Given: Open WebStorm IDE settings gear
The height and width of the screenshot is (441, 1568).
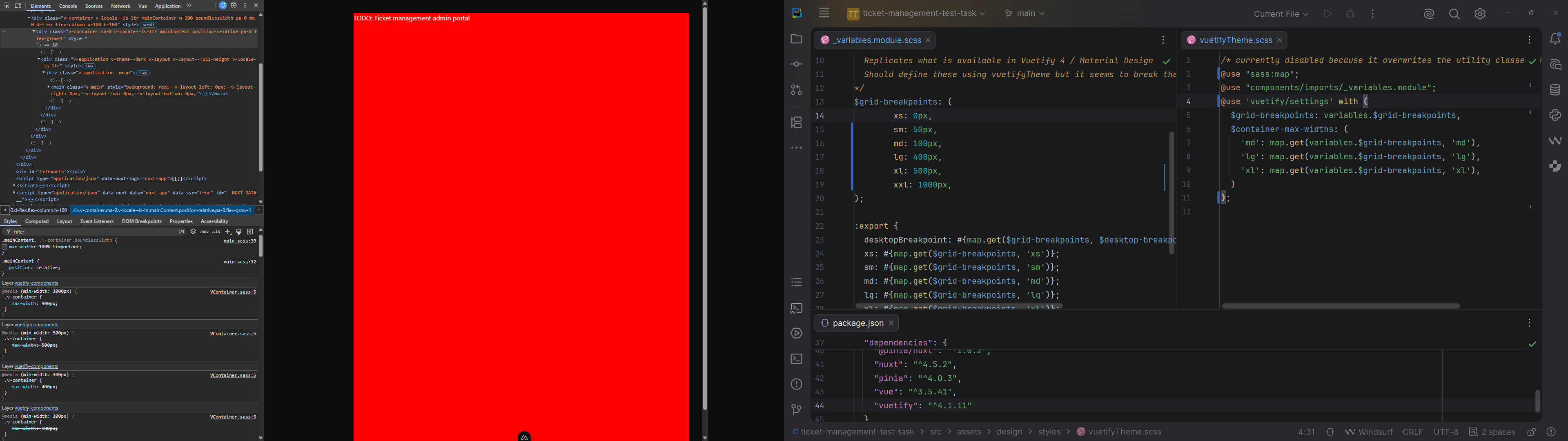Looking at the screenshot, I should coord(1480,14).
